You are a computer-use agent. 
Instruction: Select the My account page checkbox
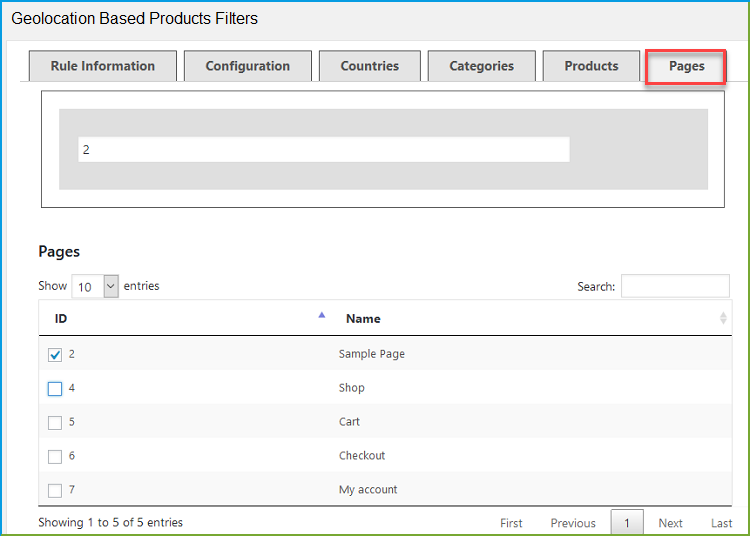click(55, 491)
